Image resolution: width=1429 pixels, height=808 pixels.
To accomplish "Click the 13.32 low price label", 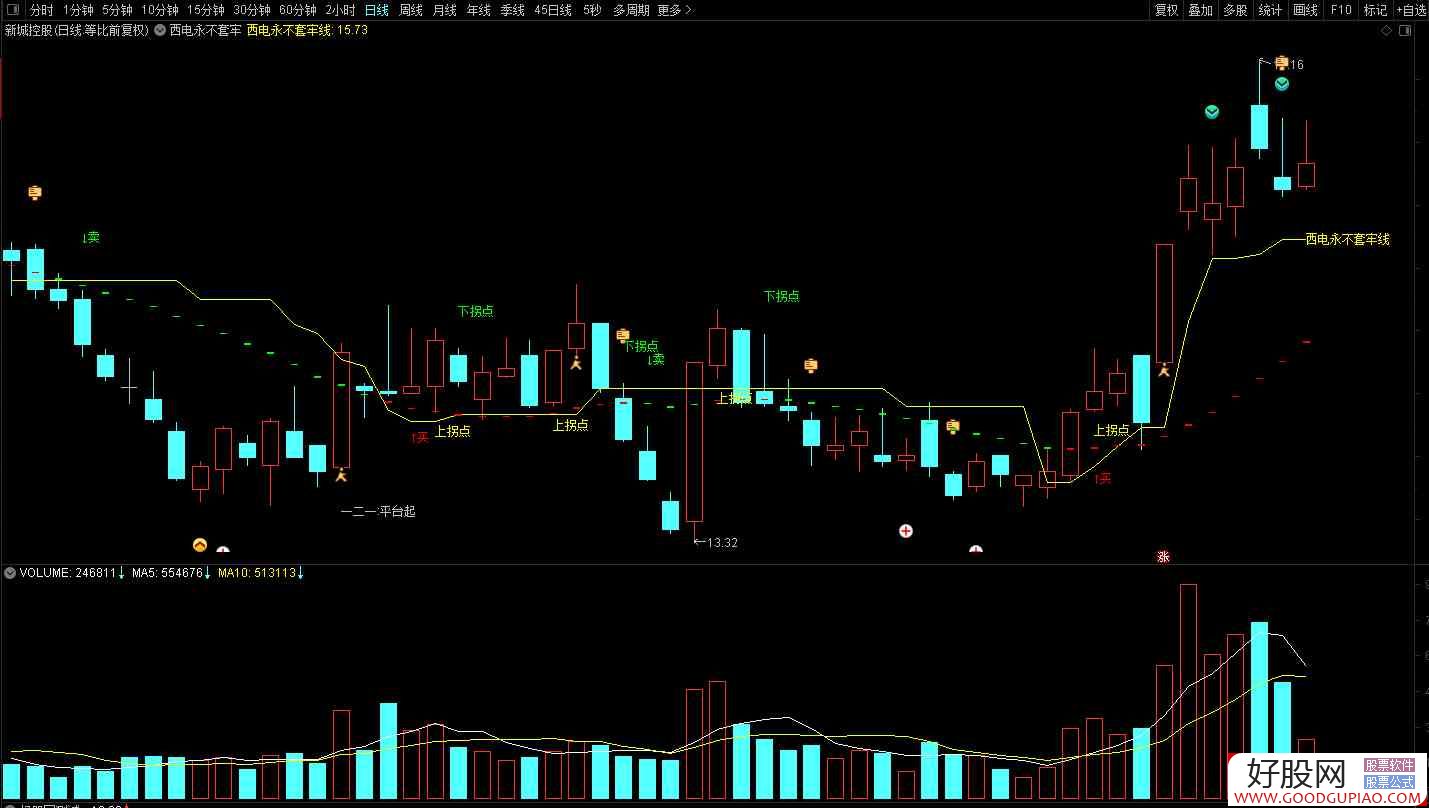I will pos(722,542).
